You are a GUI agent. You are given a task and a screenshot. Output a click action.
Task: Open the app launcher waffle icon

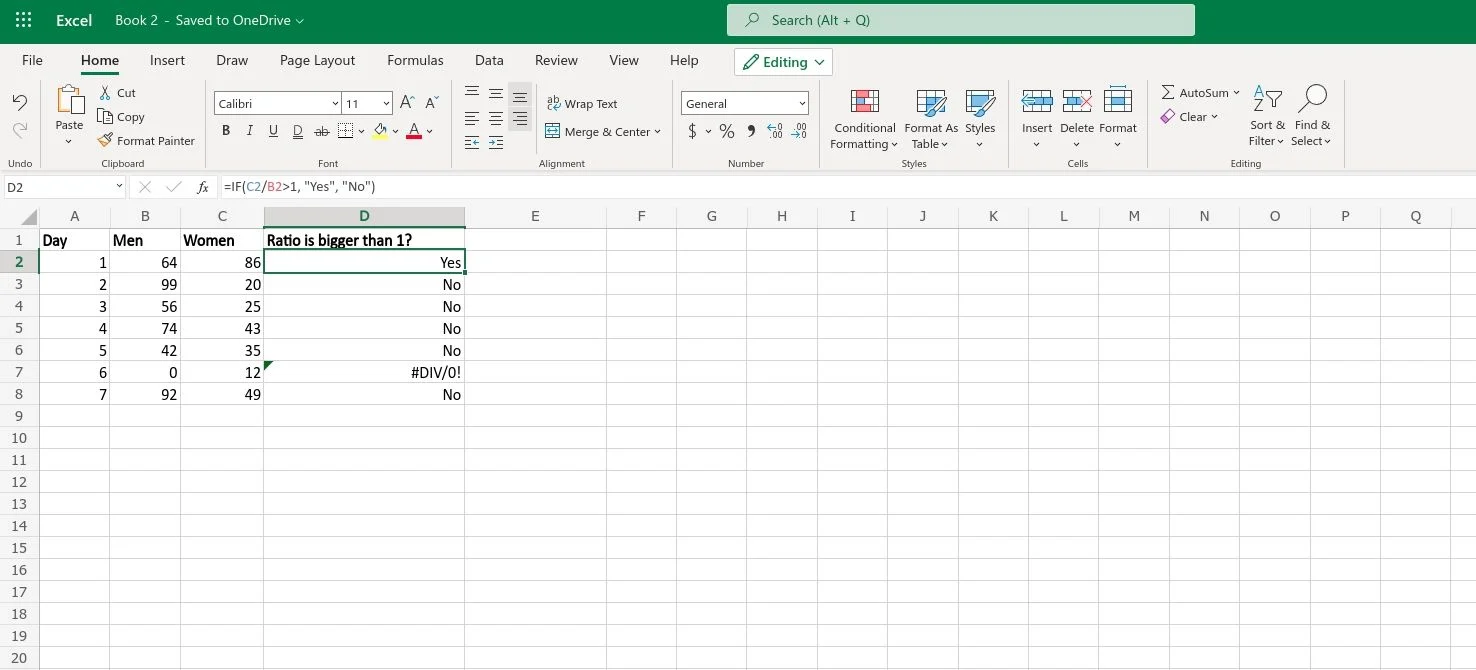[24, 20]
